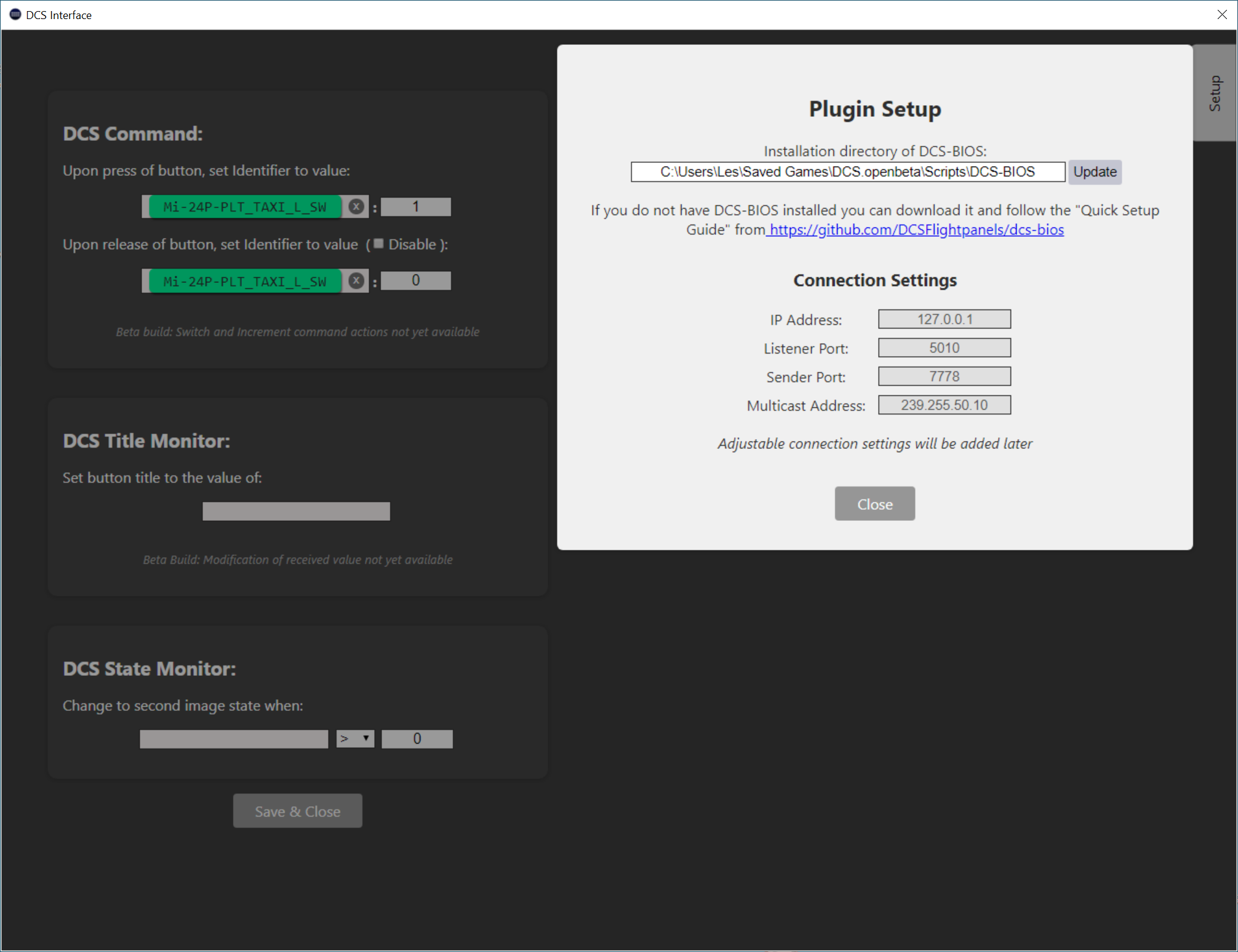Click Save & Close button
Image resolution: width=1238 pixels, height=952 pixels.
click(297, 811)
